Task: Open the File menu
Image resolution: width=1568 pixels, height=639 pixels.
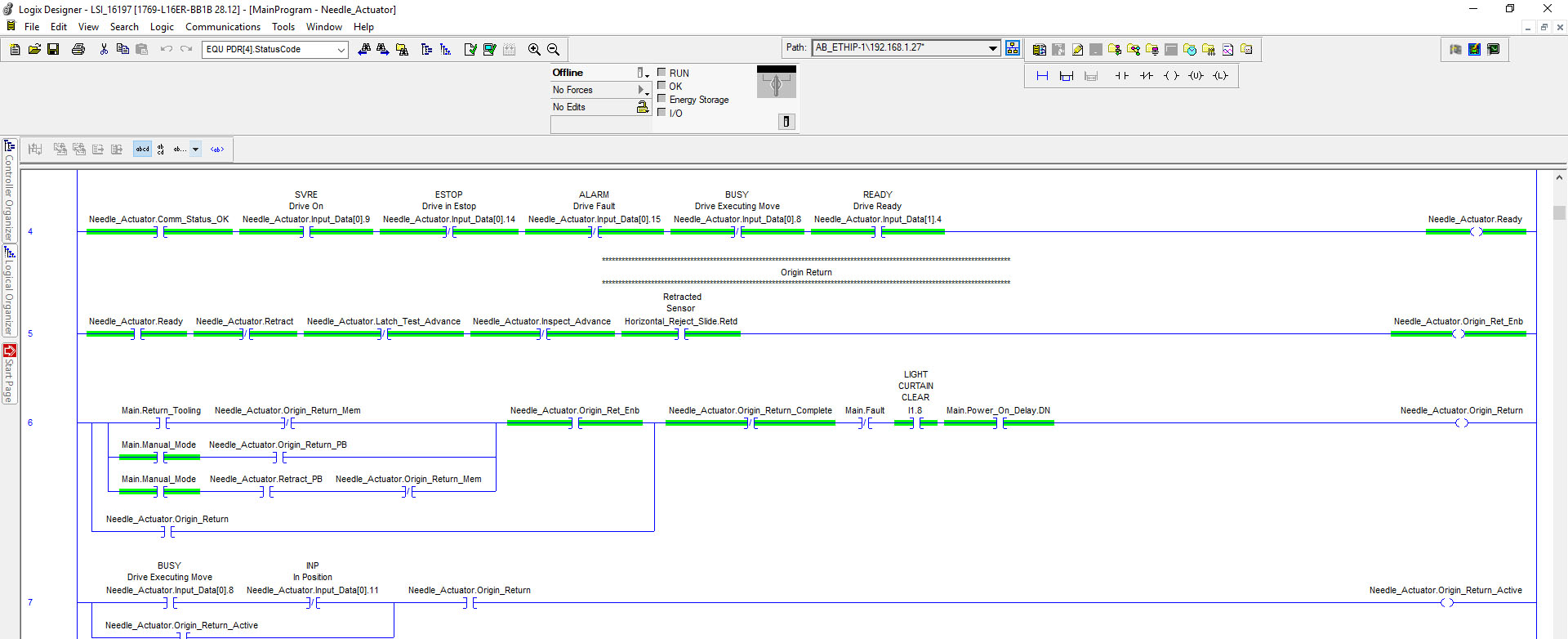Action: 32,27
